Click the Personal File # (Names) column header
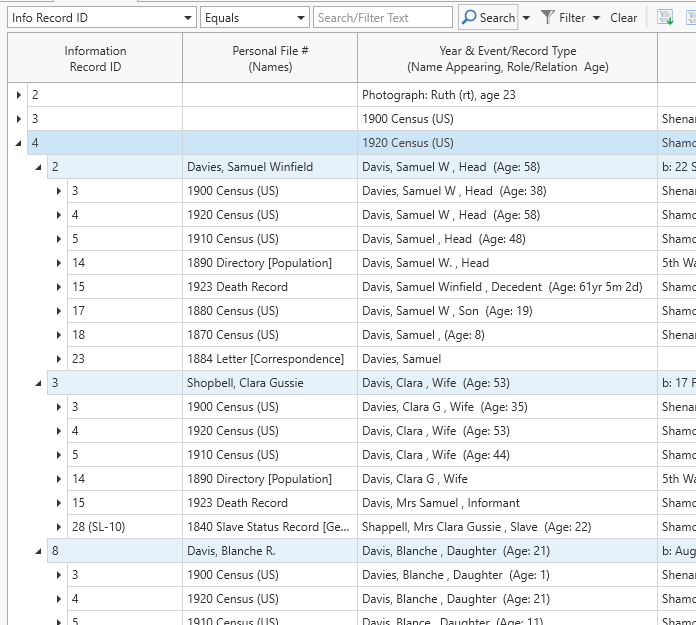 pyautogui.click(x=270, y=58)
